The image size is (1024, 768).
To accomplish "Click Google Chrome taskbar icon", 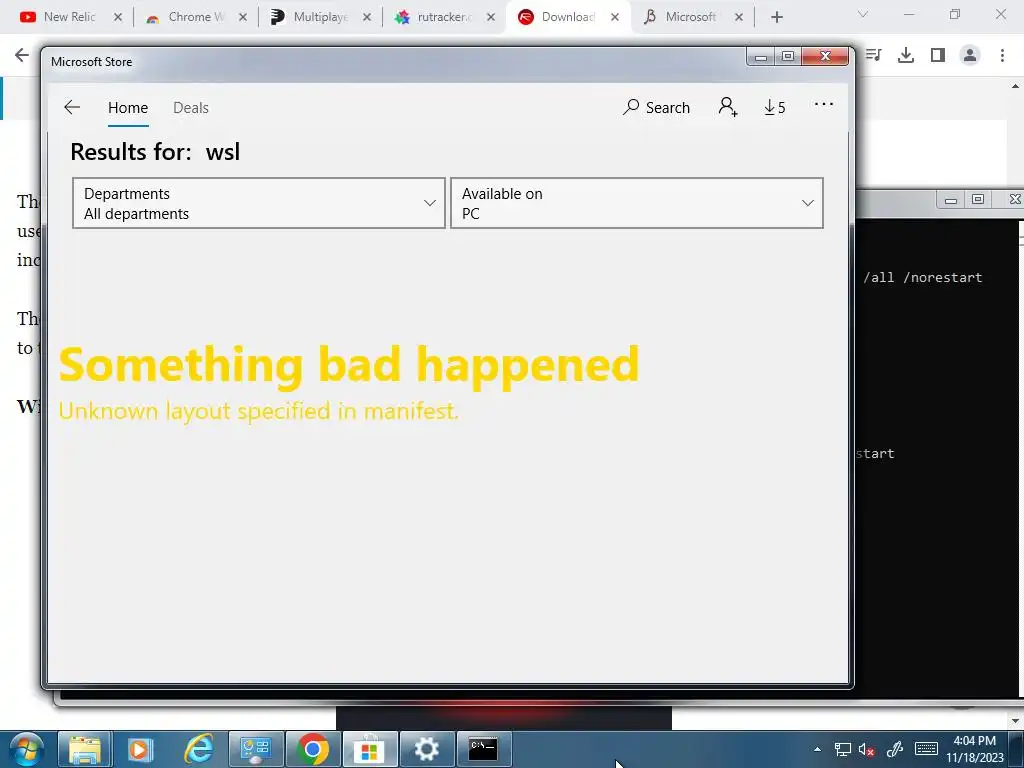I will pyautogui.click(x=313, y=750).
